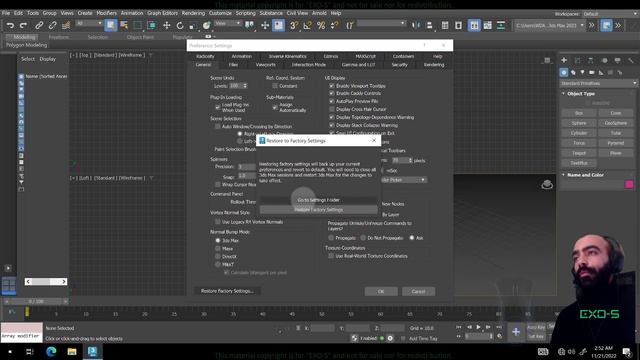This screenshot has width=640, height=360.
Task: Open the Workspaces Default dropdown
Action: pos(609,13)
